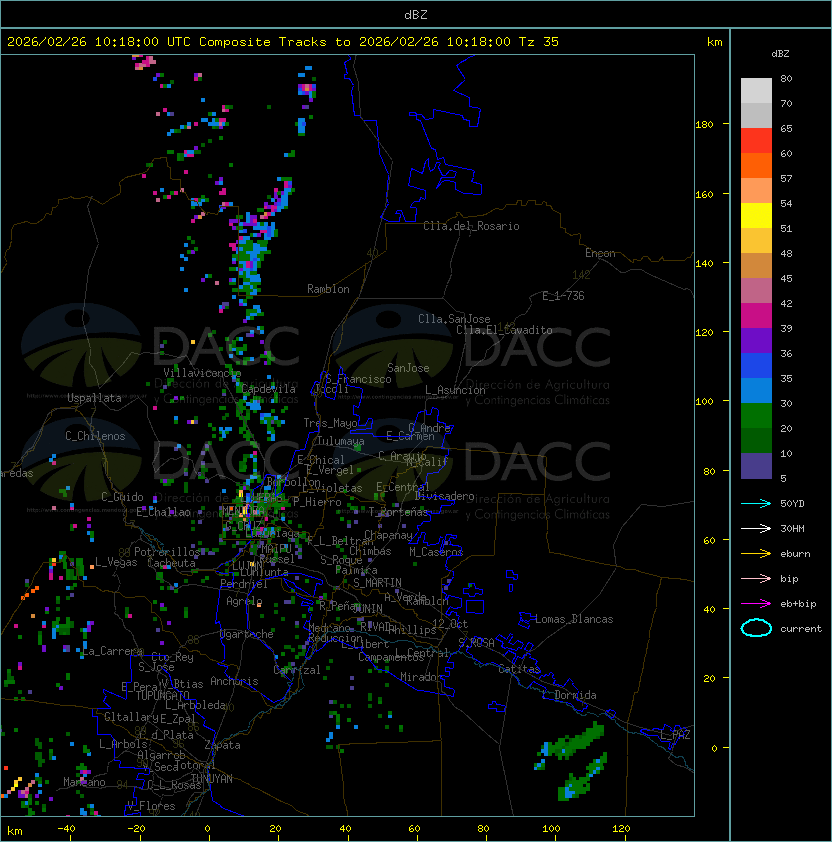Screen dimensions: 832x842
Task: Select the bright yellow 51-54 dBZ band
Action: 756,216
